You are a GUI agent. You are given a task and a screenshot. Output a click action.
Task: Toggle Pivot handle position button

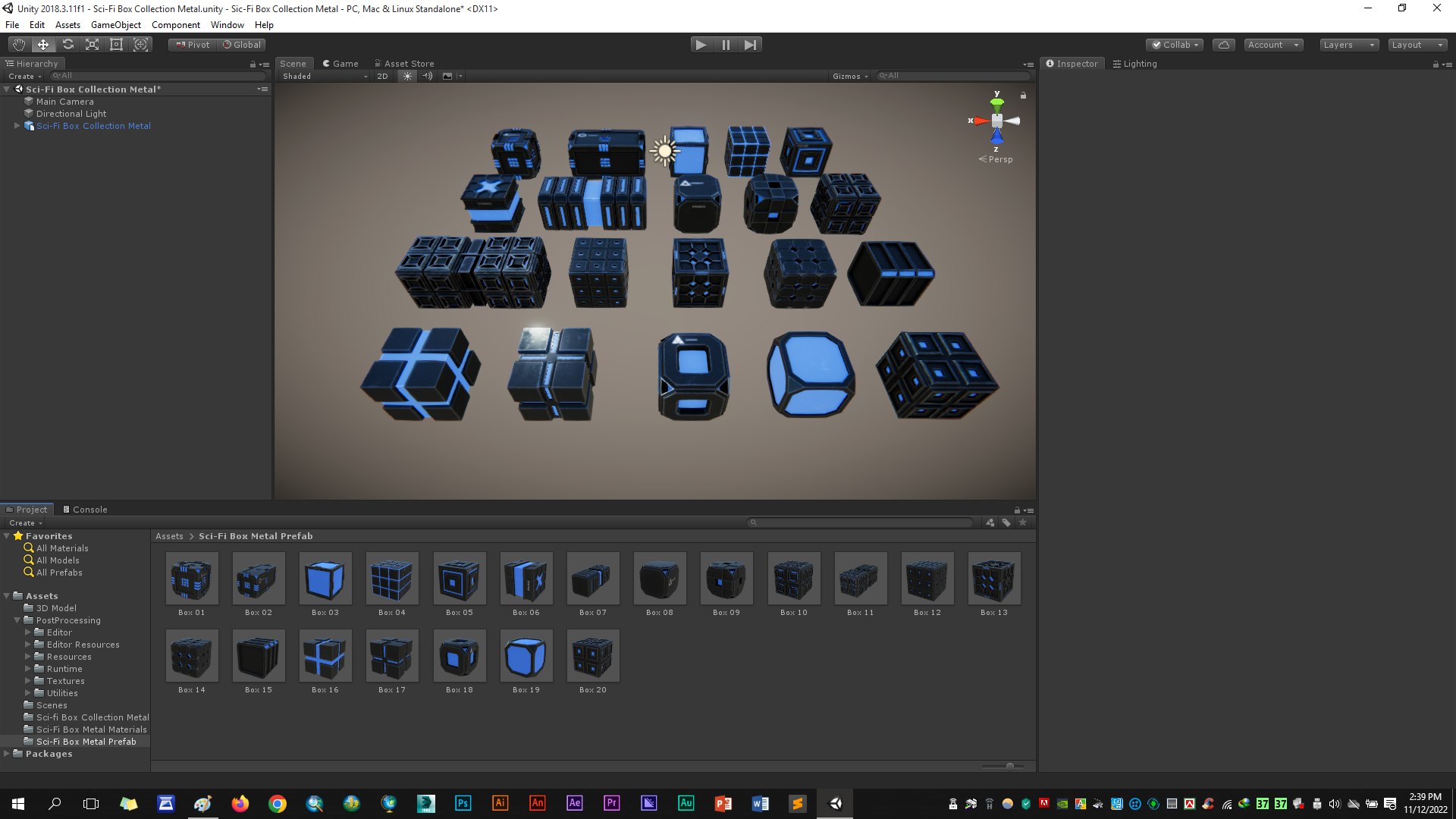pos(193,45)
